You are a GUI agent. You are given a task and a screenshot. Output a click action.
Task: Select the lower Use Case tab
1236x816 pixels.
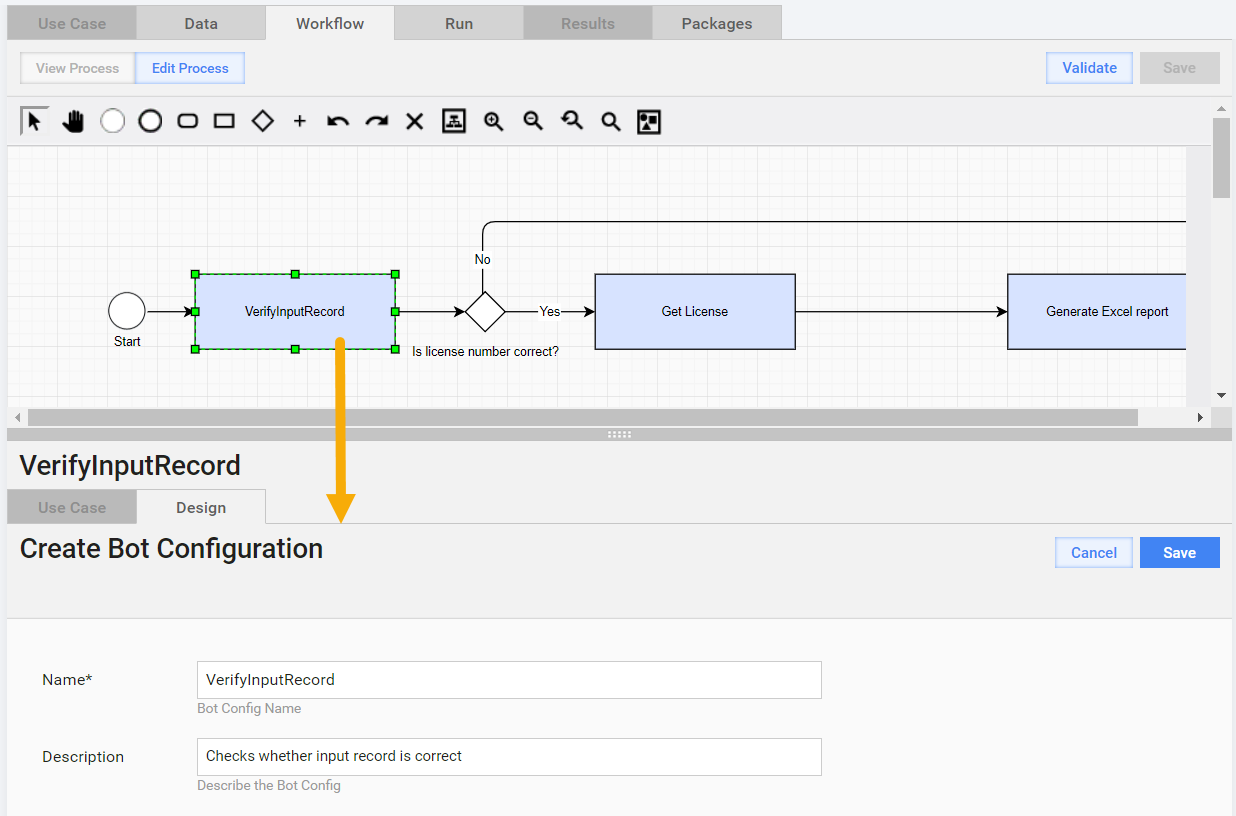tap(72, 507)
